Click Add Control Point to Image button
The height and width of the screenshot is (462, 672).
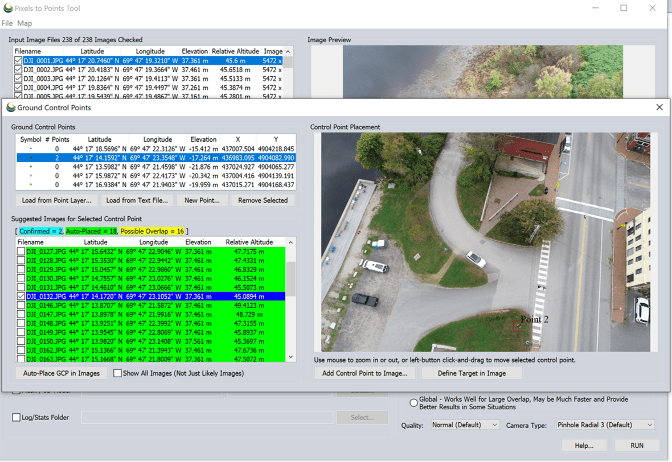pyautogui.click(x=365, y=373)
